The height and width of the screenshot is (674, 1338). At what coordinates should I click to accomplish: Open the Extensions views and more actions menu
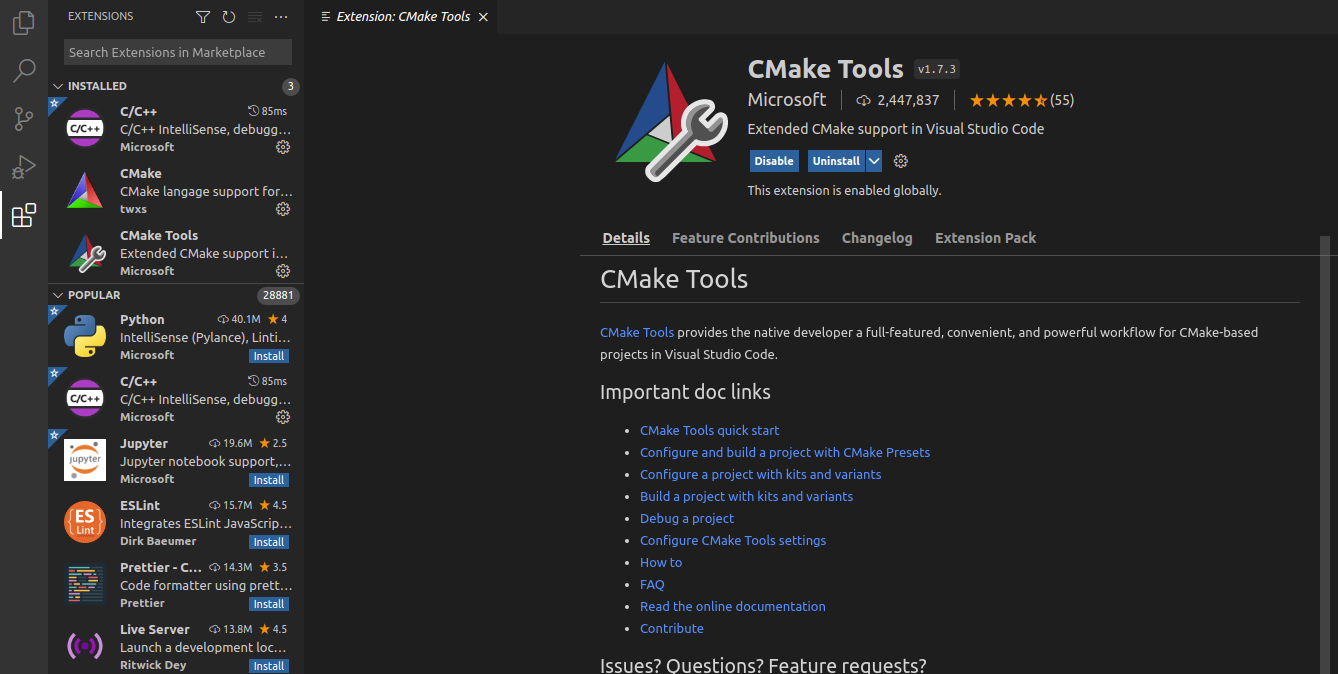[281, 17]
